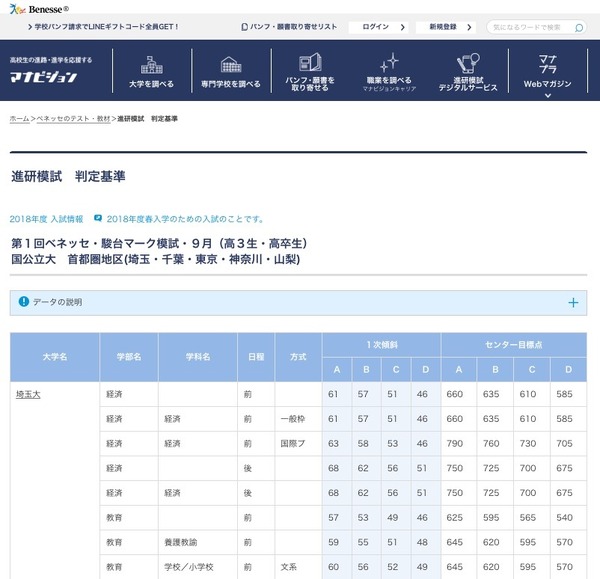Image resolution: width=600 pixels, height=579 pixels.
Task: Click the search magnifier icon
Action: pyautogui.click(x=579, y=28)
